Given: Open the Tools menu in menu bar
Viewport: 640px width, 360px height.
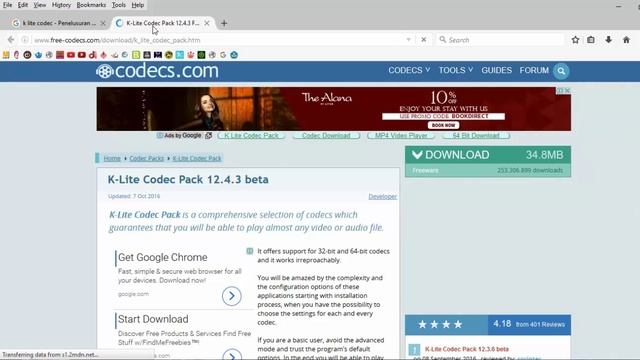Looking at the screenshot, I should click(x=119, y=5).
